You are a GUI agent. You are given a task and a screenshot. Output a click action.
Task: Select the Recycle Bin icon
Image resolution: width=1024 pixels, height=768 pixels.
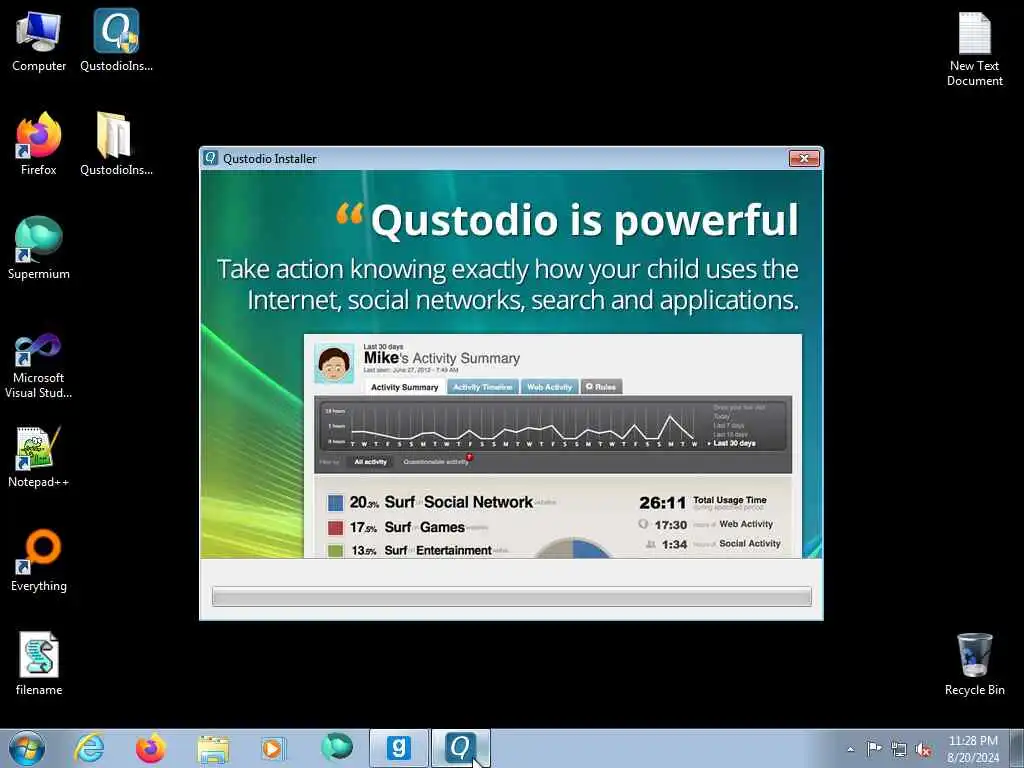974,664
